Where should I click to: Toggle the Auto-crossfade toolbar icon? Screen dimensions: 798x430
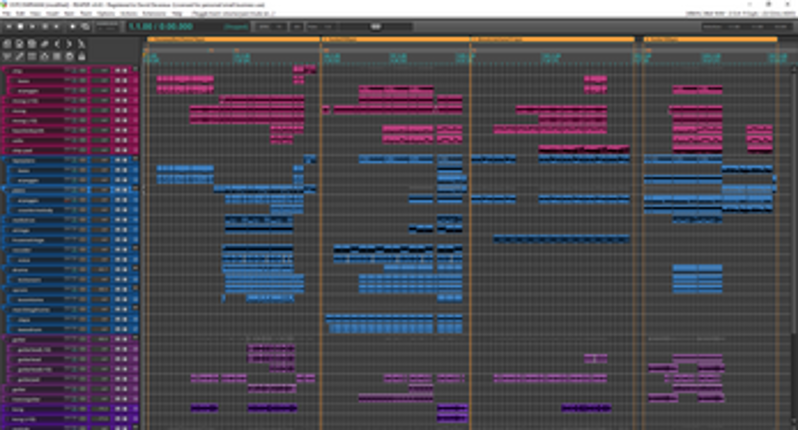click(7, 56)
